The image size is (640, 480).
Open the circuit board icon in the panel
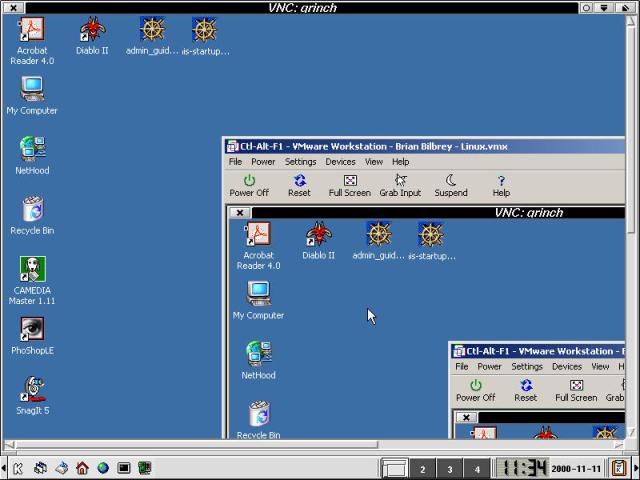pyautogui.click(x=144, y=468)
